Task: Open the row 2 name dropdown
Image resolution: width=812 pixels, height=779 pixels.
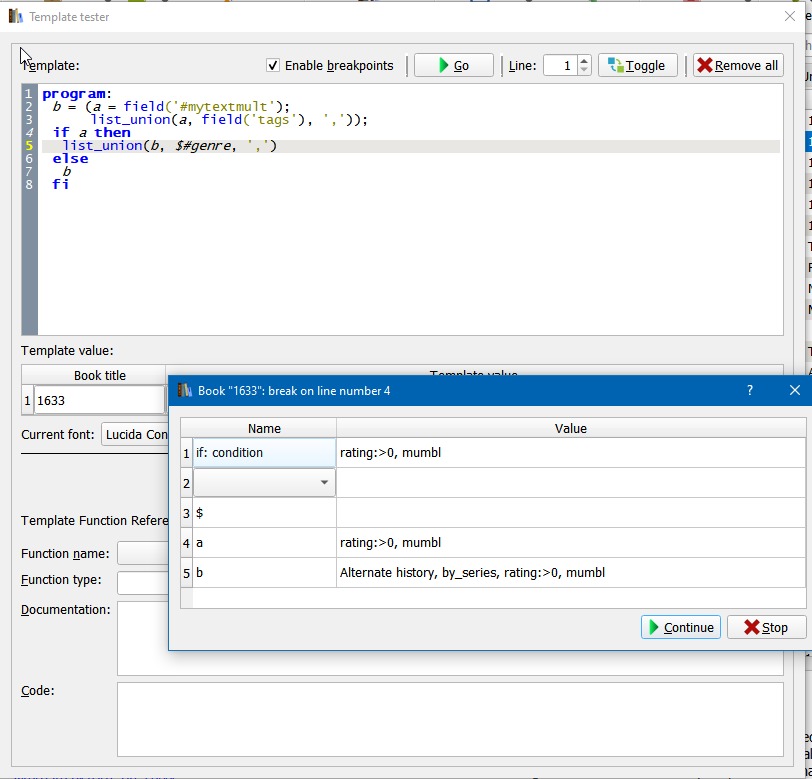Action: [x=323, y=483]
